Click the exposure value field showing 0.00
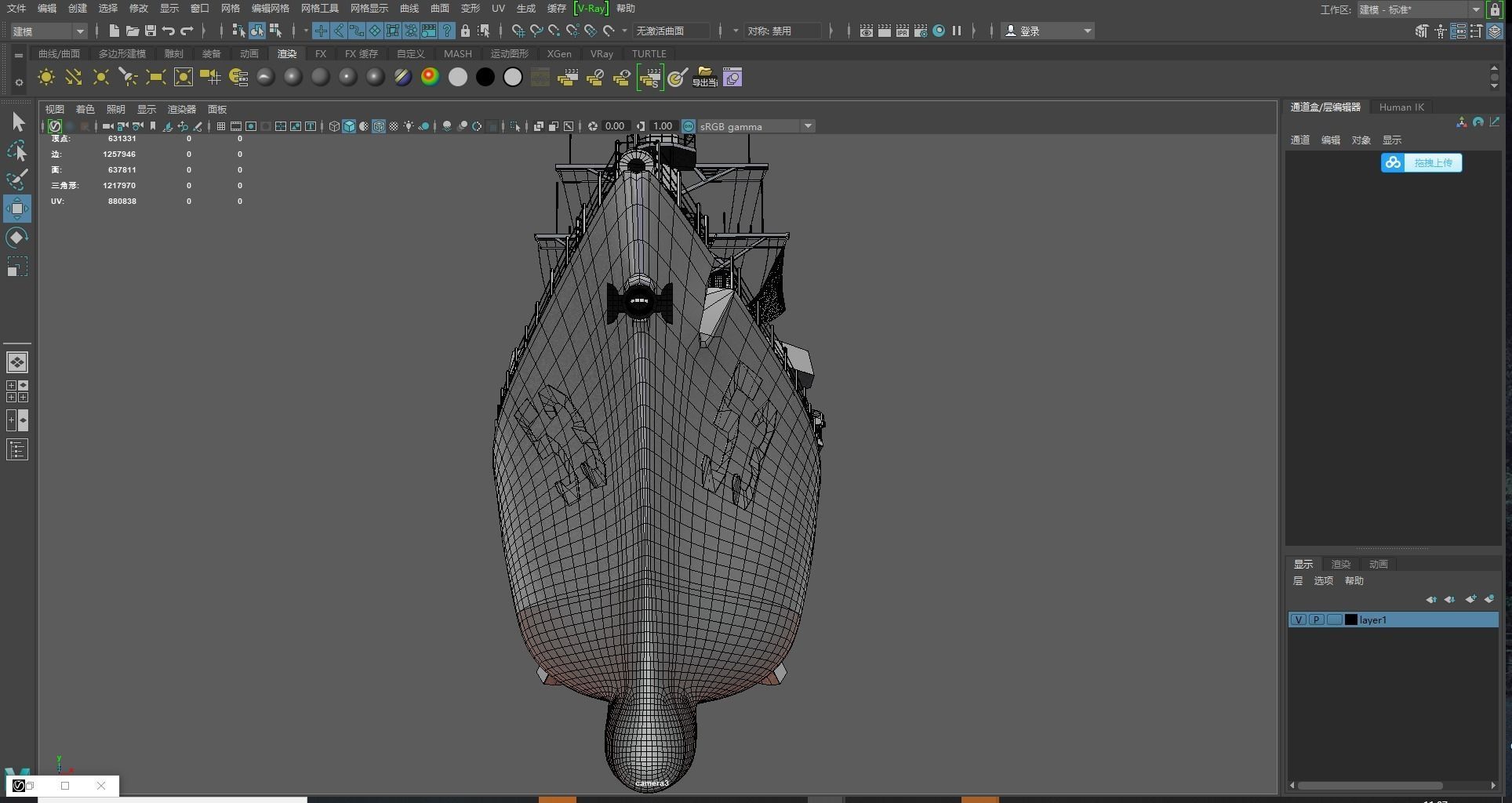 pyautogui.click(x=615, y=126)
